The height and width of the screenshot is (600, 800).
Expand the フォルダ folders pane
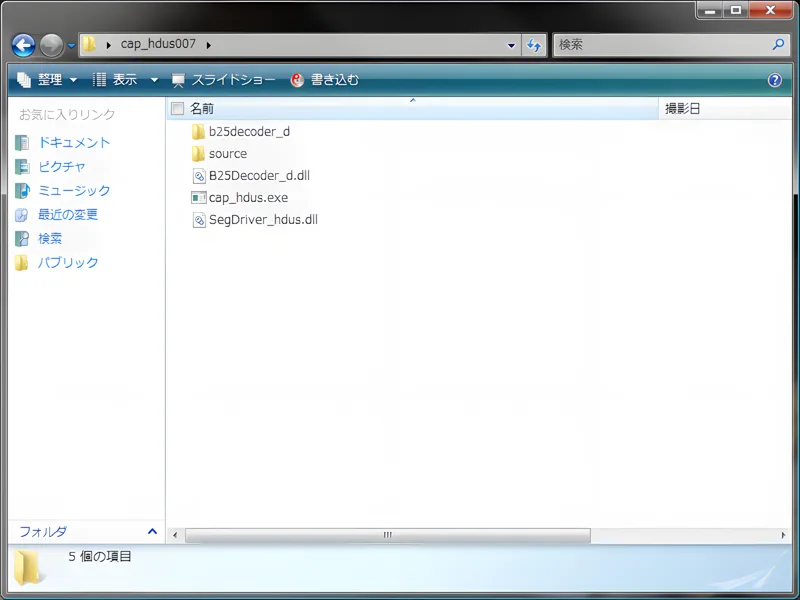click(x=152, y=532)
